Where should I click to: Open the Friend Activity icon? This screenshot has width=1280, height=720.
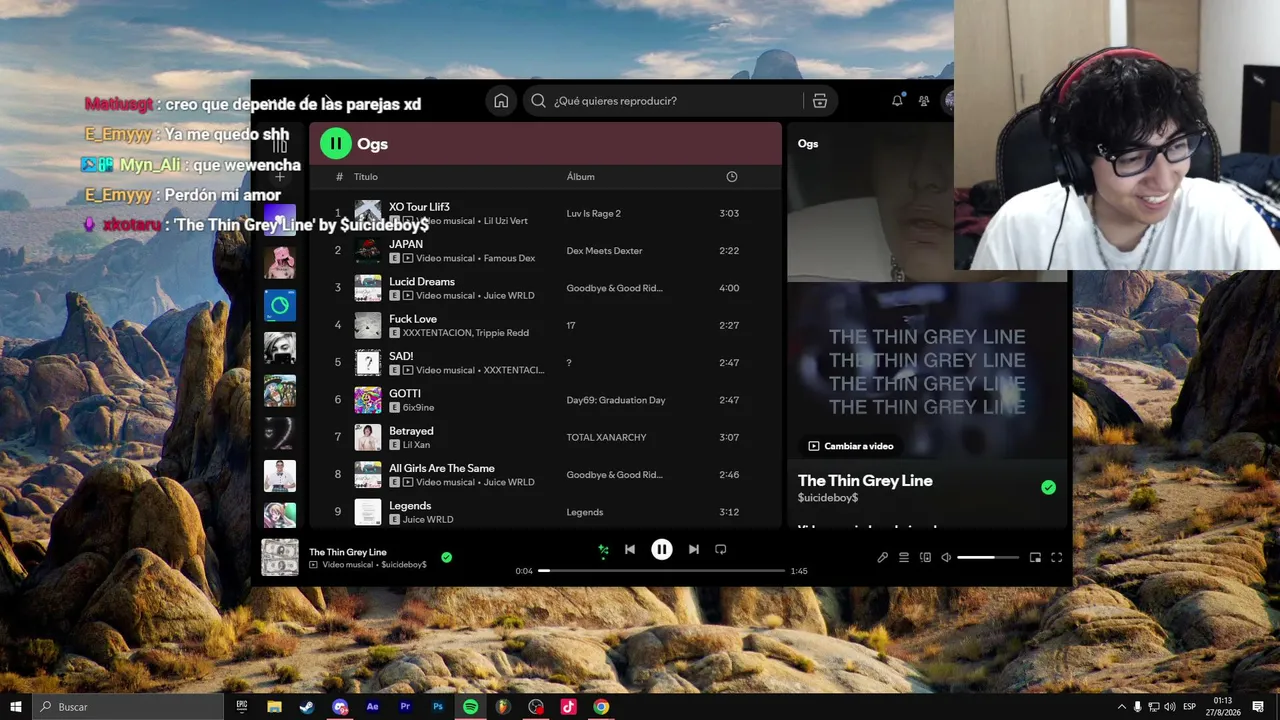924,101
